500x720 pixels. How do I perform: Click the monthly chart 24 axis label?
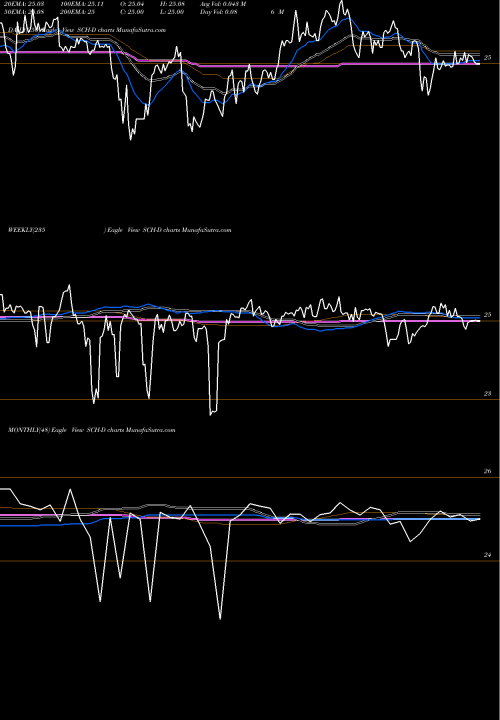[x=488, y=555]
